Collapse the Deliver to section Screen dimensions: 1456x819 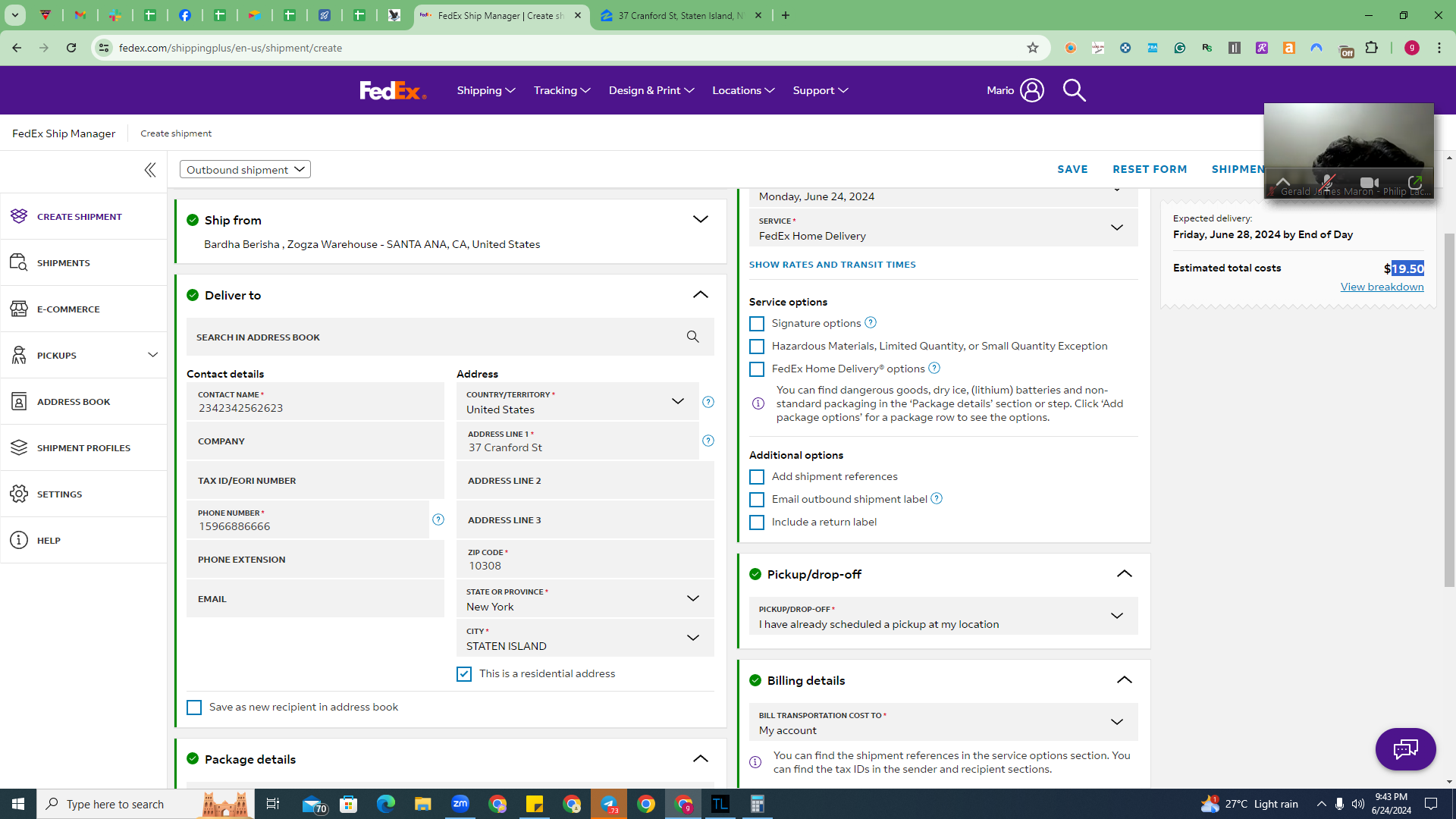coord(700,295)
